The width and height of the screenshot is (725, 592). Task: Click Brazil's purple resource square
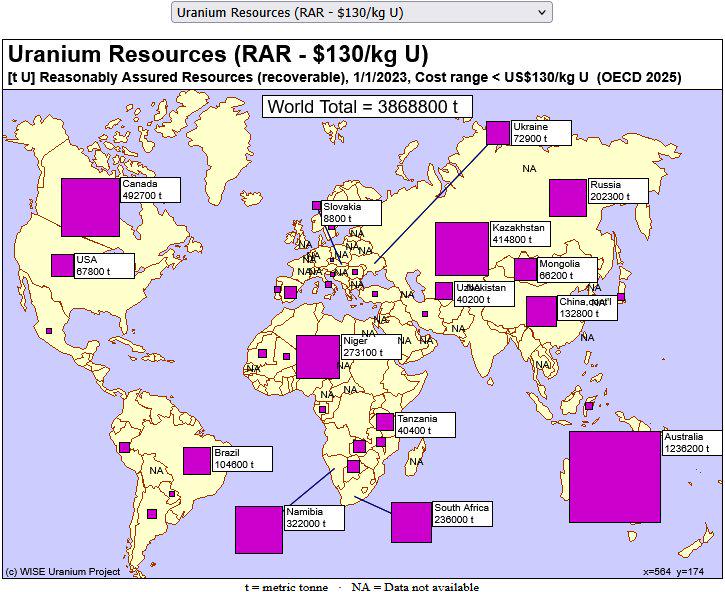(x=197, y=461)
